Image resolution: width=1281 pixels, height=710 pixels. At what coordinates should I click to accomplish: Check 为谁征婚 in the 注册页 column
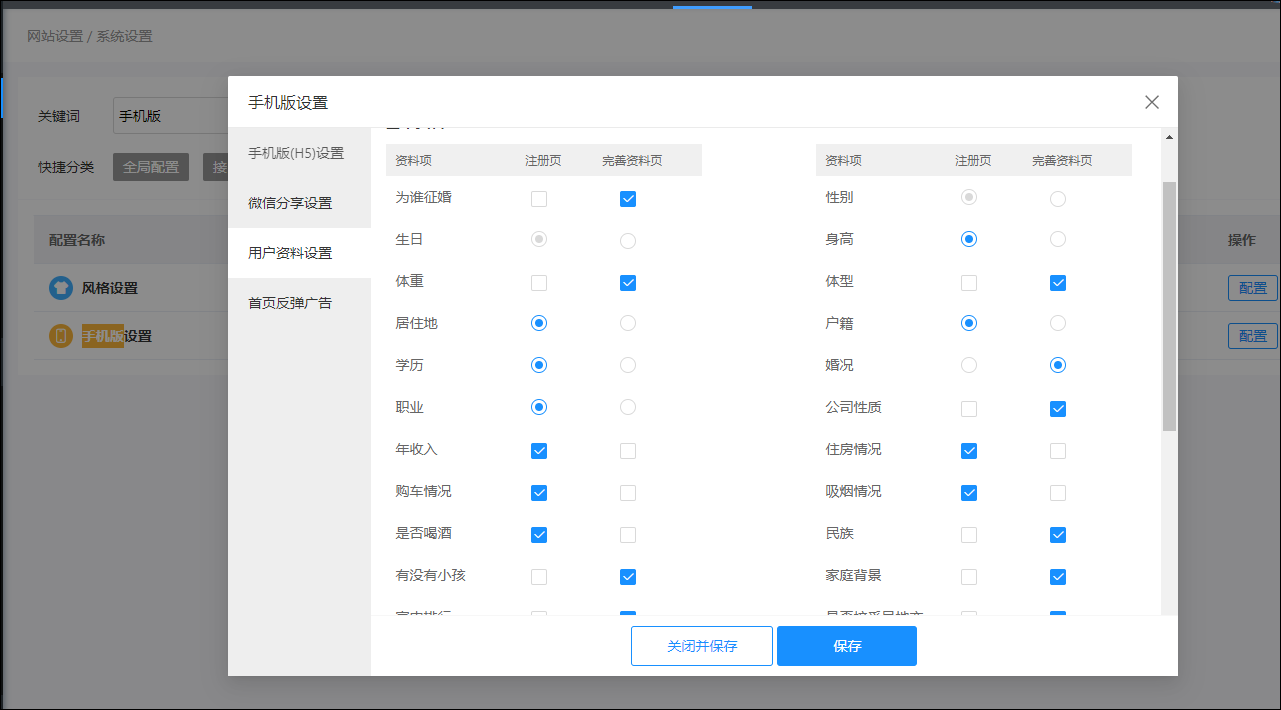(x=539, y=199)
